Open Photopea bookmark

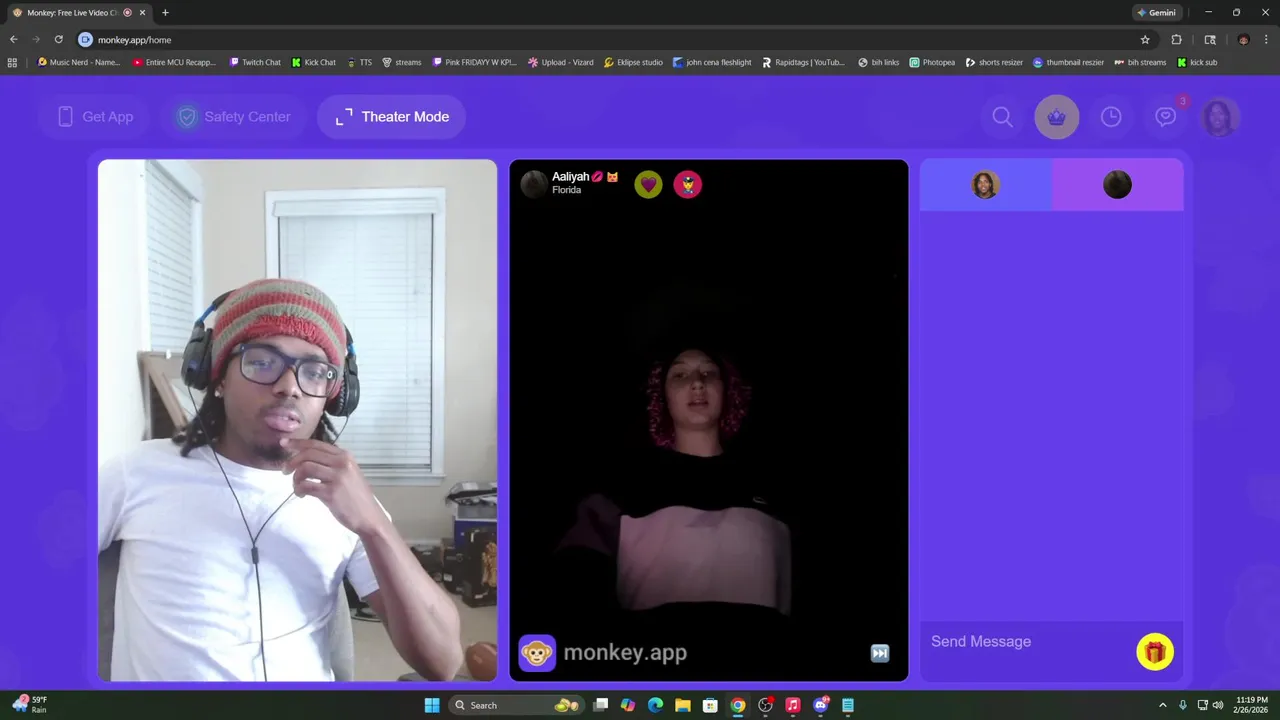[x=932, y=62]
